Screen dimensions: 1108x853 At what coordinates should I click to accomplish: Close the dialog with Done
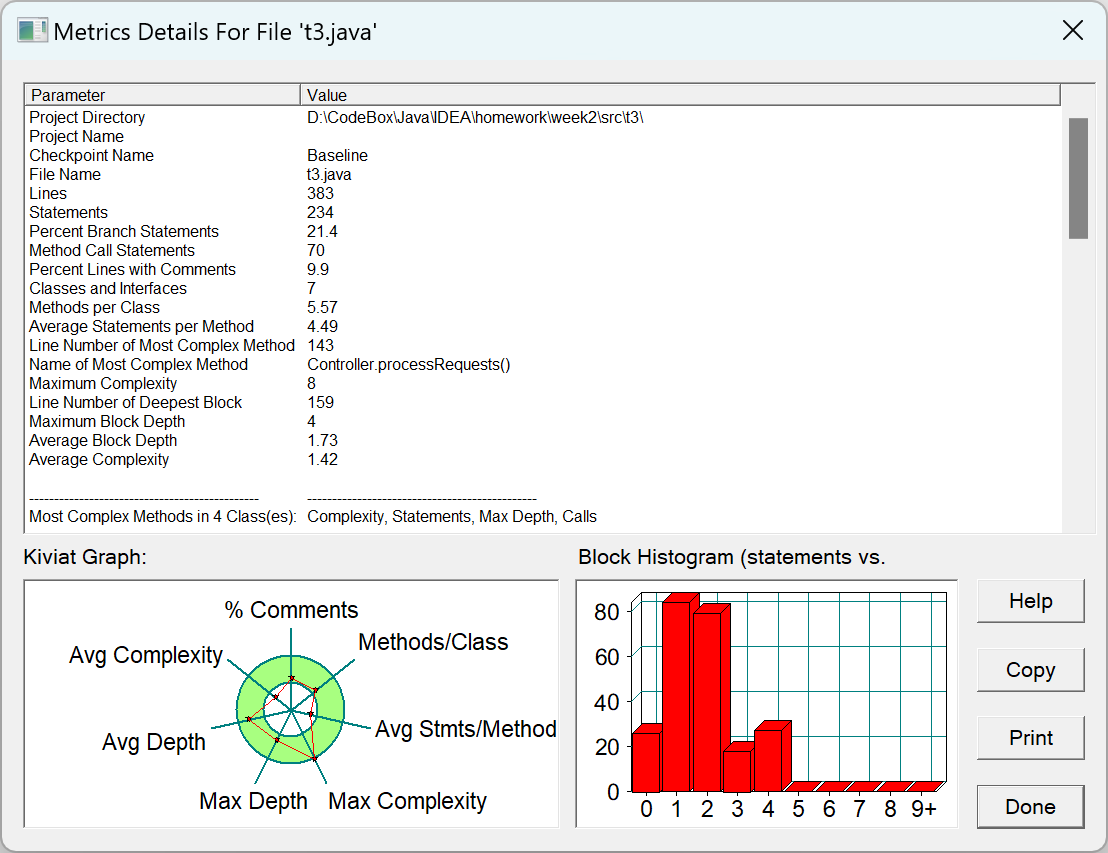(x=1030, y=806)
